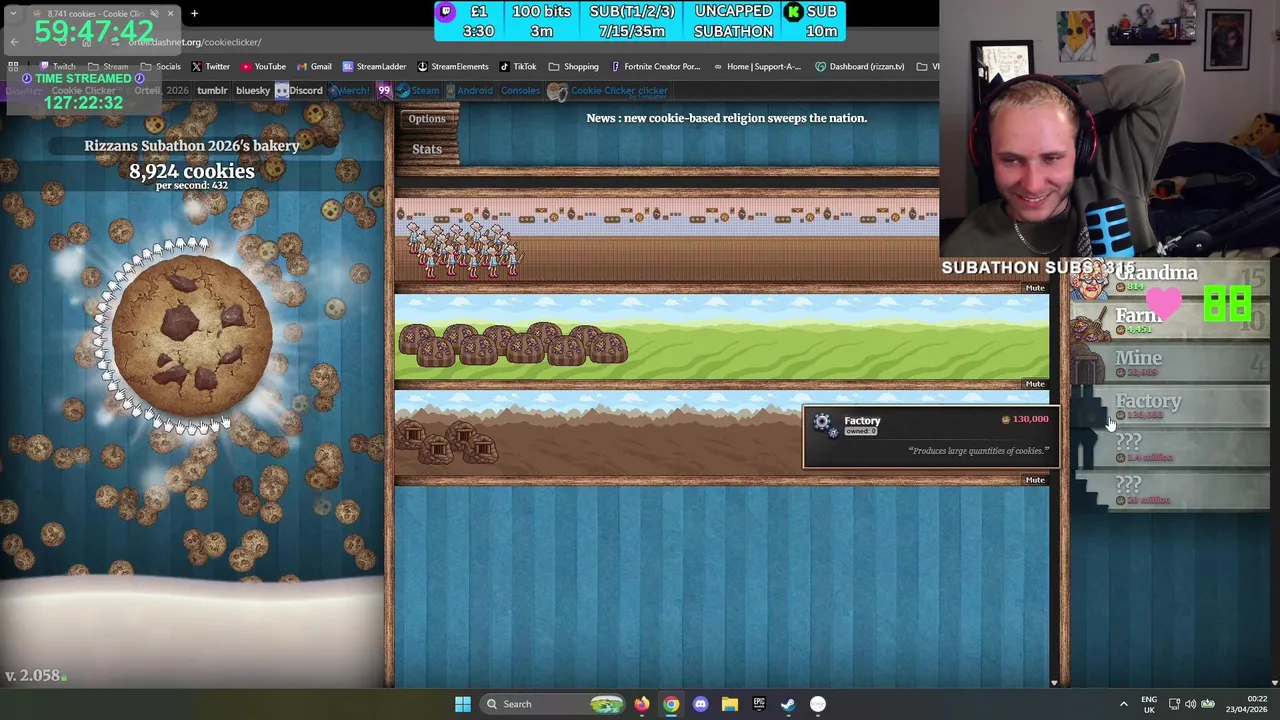Open the volume control in system tray
The image size is (1280, 720).
(1191, 704)
